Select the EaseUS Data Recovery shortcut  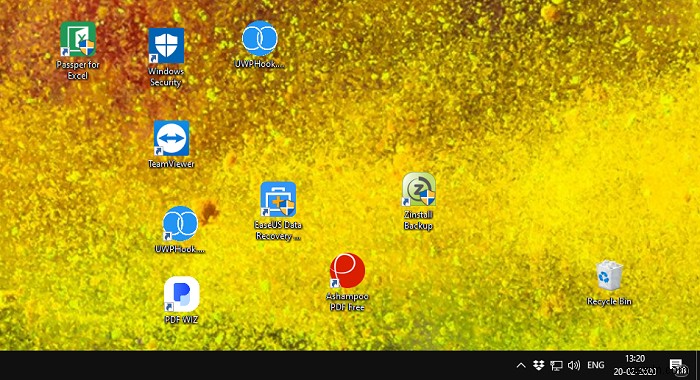pos(278,211)
